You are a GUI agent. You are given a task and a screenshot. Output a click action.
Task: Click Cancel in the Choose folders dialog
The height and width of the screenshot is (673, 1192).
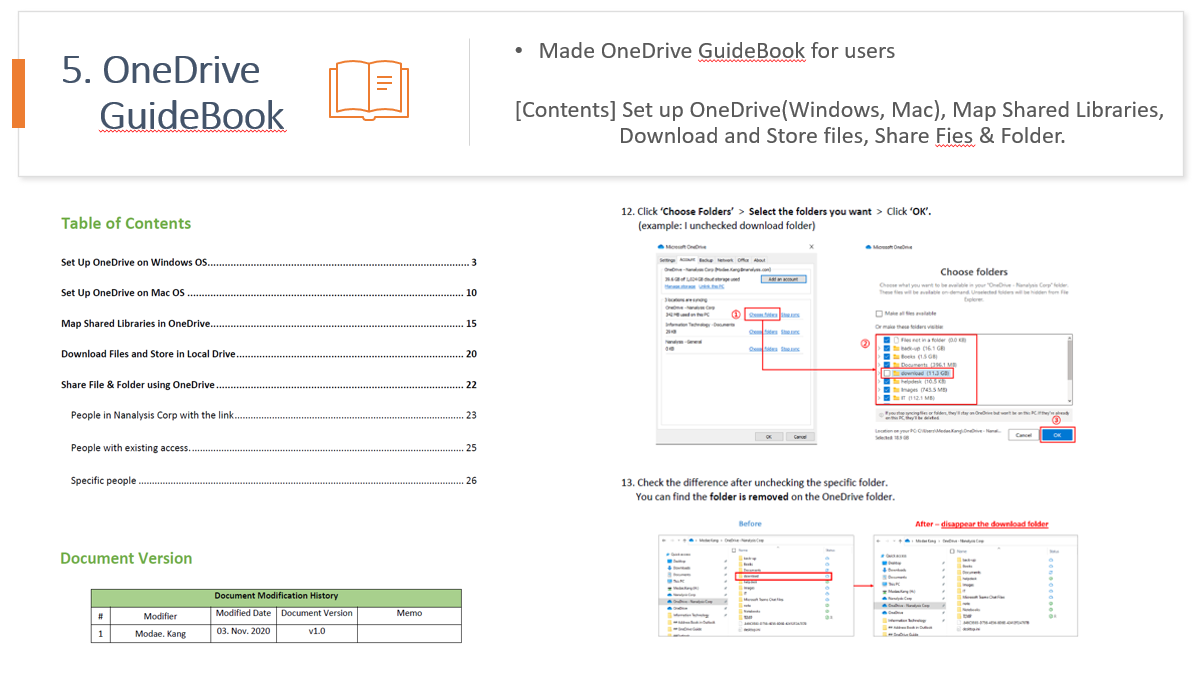[1024, 435]
